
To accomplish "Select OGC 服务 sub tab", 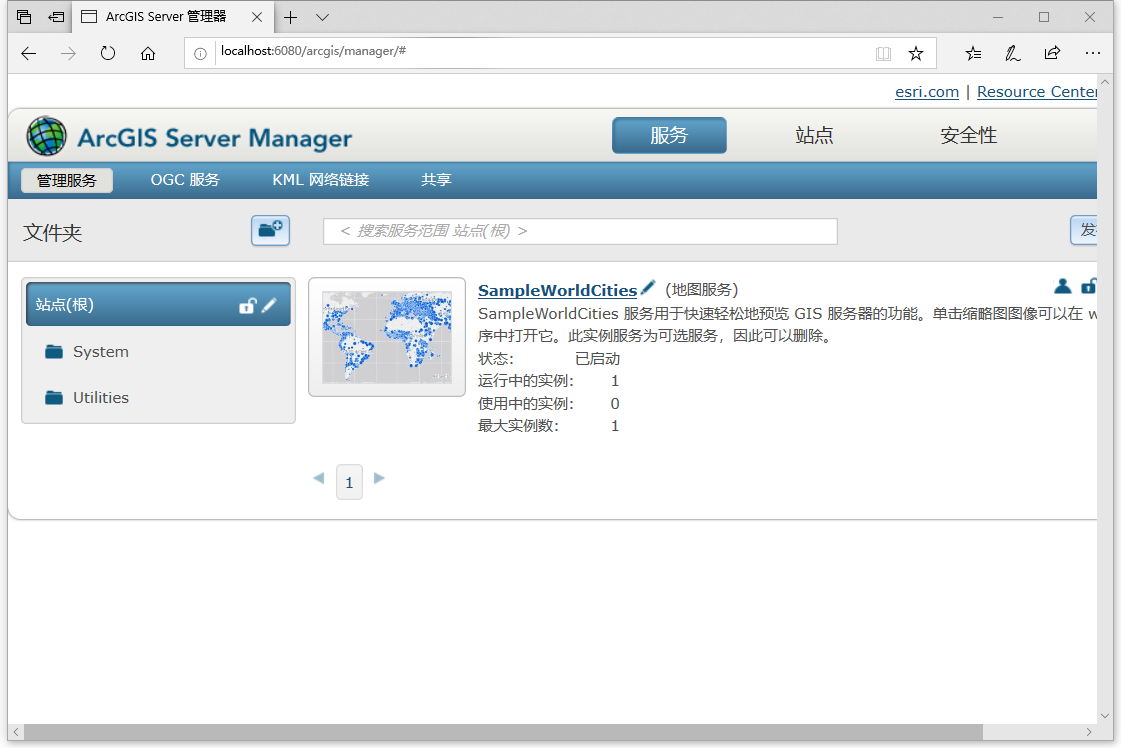I will 185,180.
